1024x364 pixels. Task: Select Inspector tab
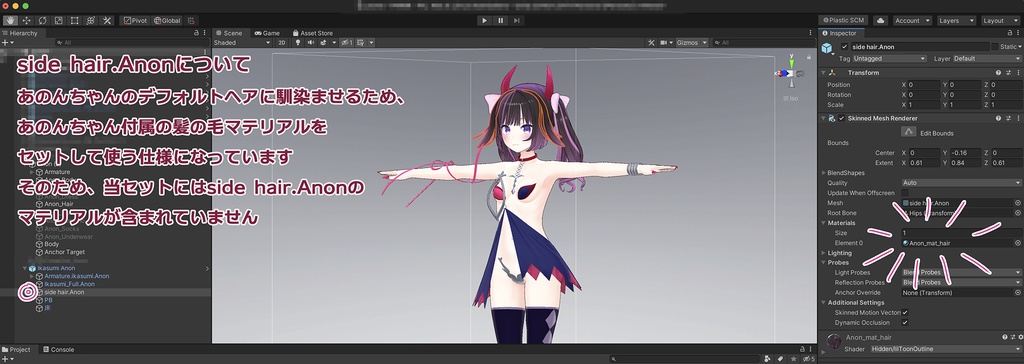click(842, 33)
